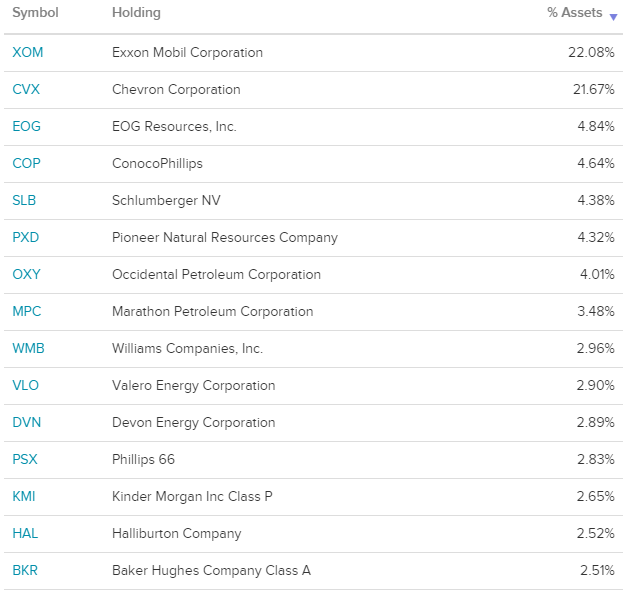Select the text Phillips 66
Screen dimensions: 624x592
point(143,460)
